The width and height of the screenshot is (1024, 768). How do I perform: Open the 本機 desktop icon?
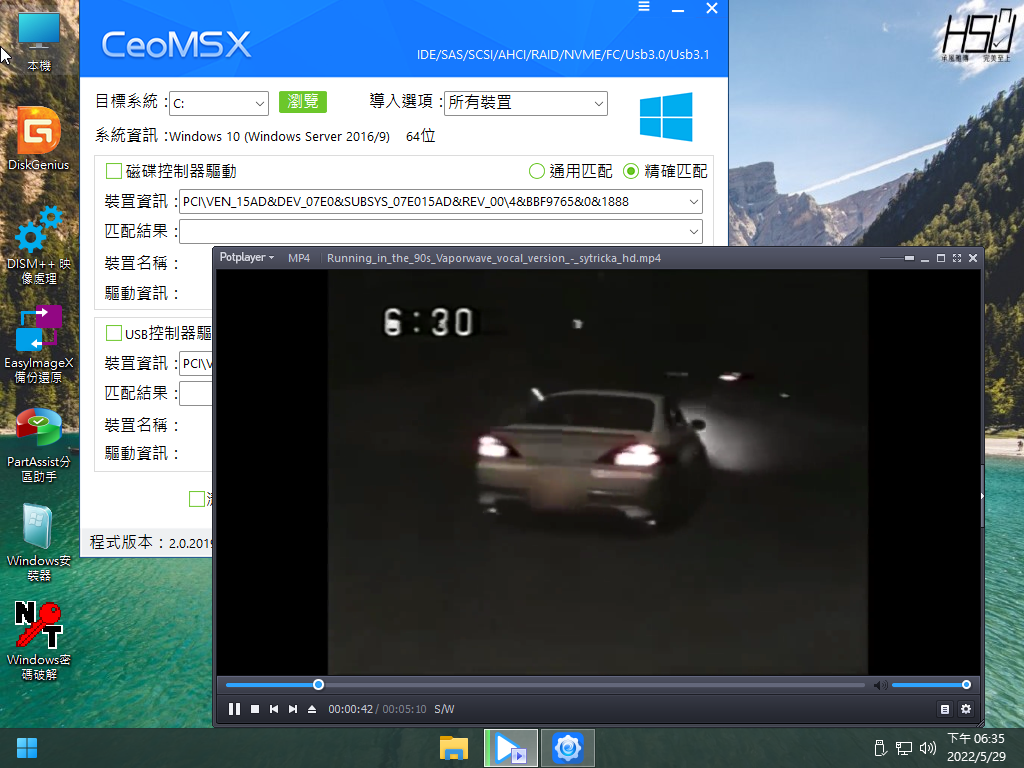click(39, 40)
